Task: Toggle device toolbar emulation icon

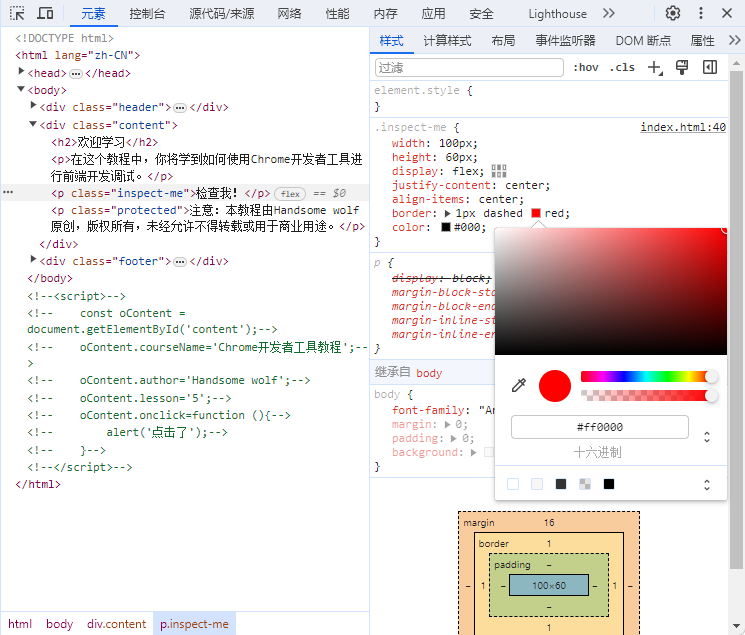Action: click(45, 13)
